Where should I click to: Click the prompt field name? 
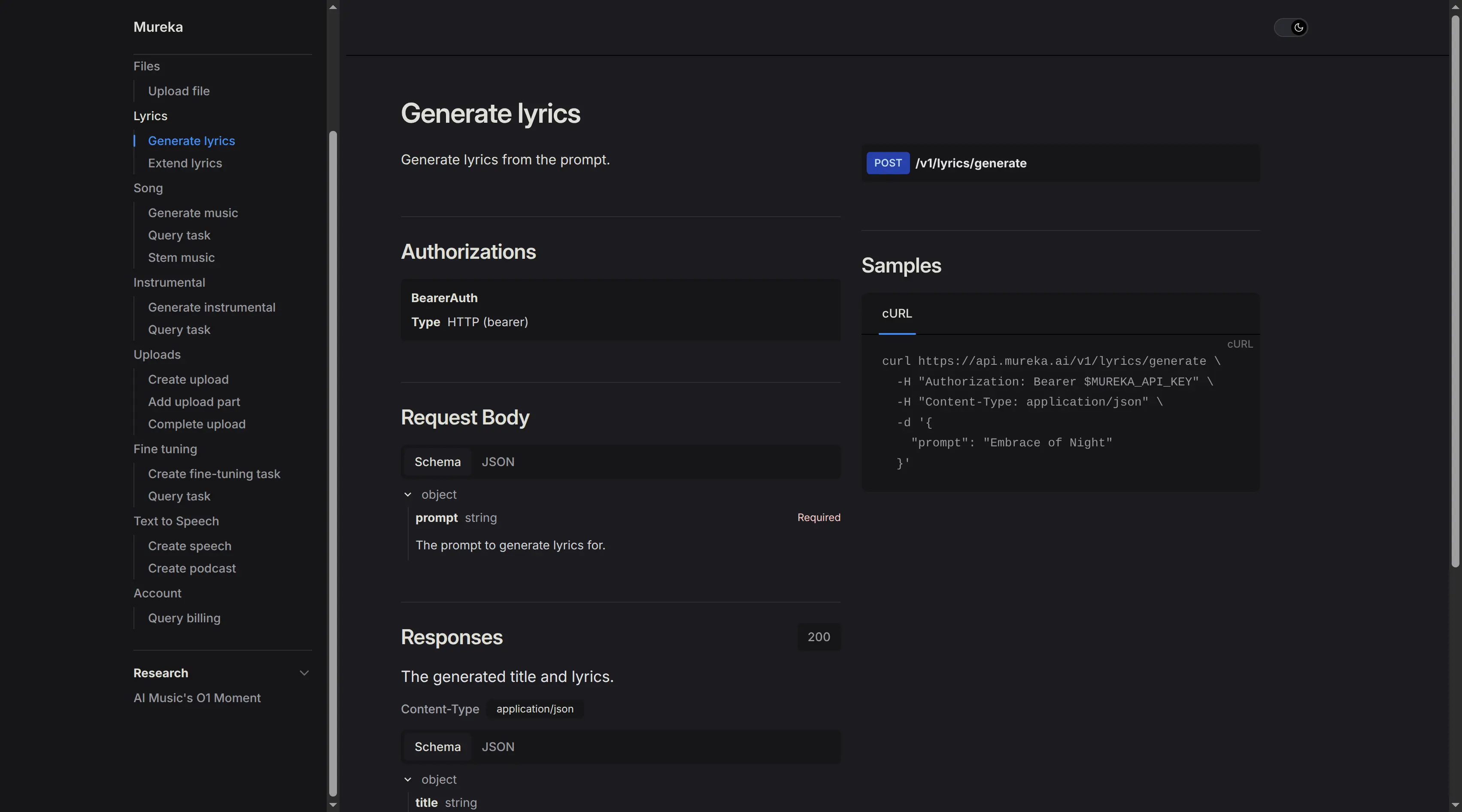tap(437, 518)
